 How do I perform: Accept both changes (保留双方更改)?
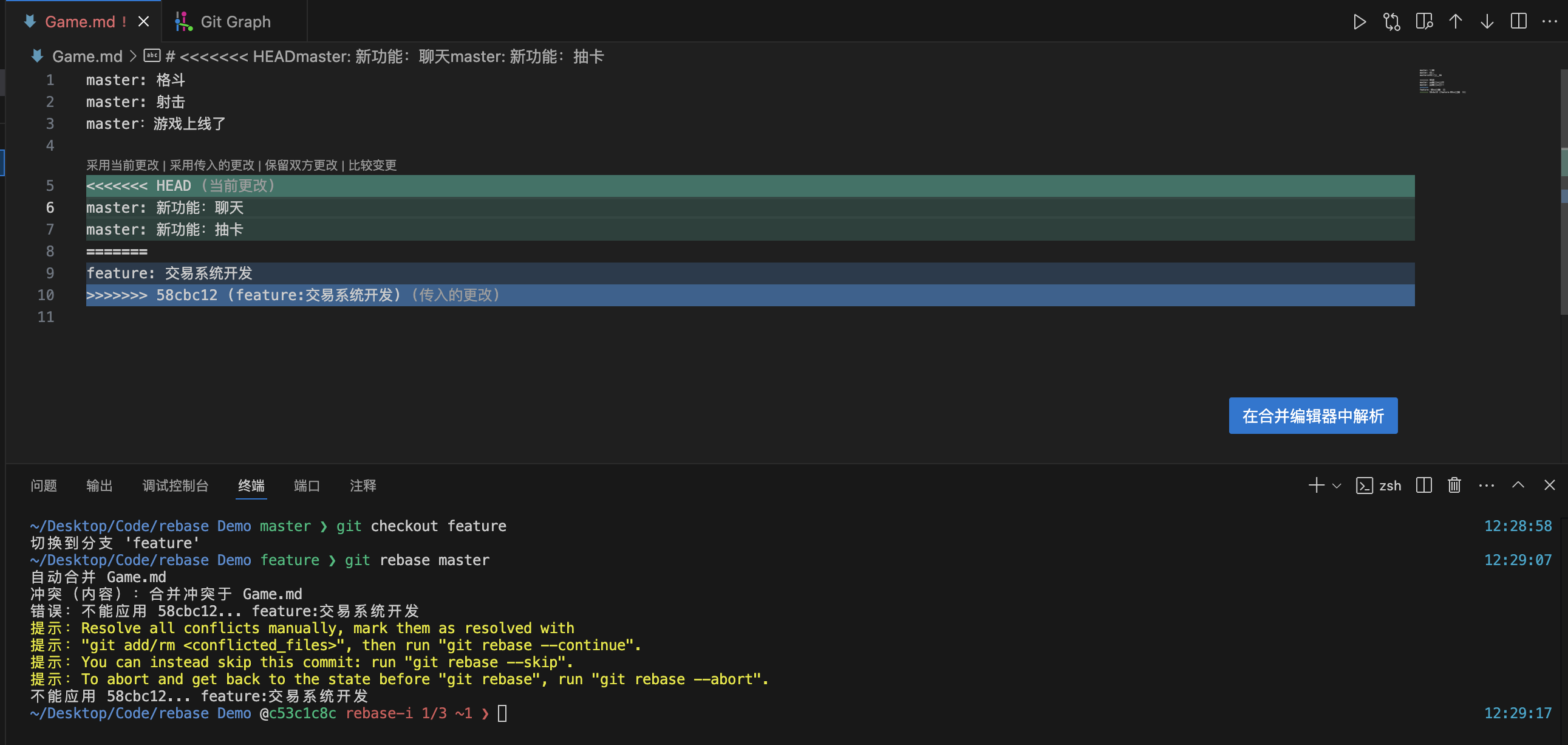pos(301,165)
